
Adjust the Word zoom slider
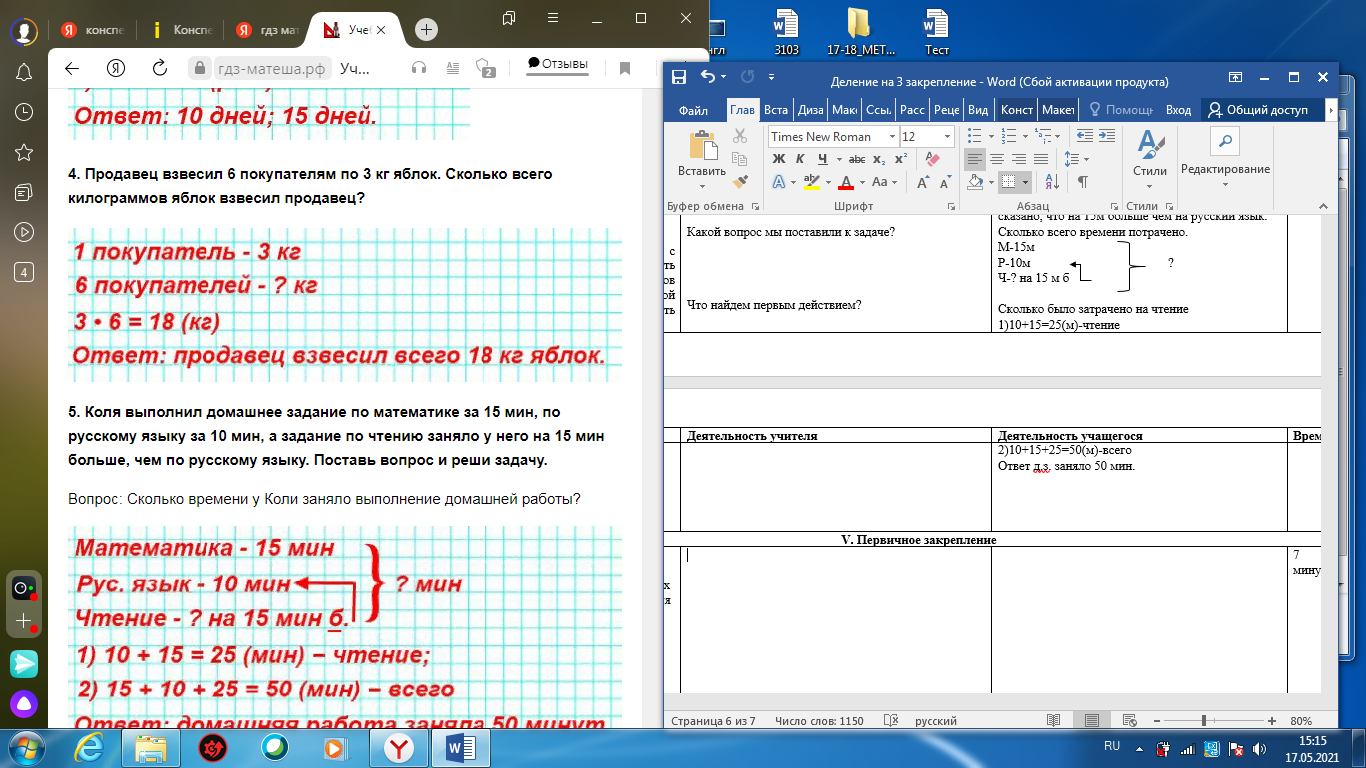coord(1204,720)
